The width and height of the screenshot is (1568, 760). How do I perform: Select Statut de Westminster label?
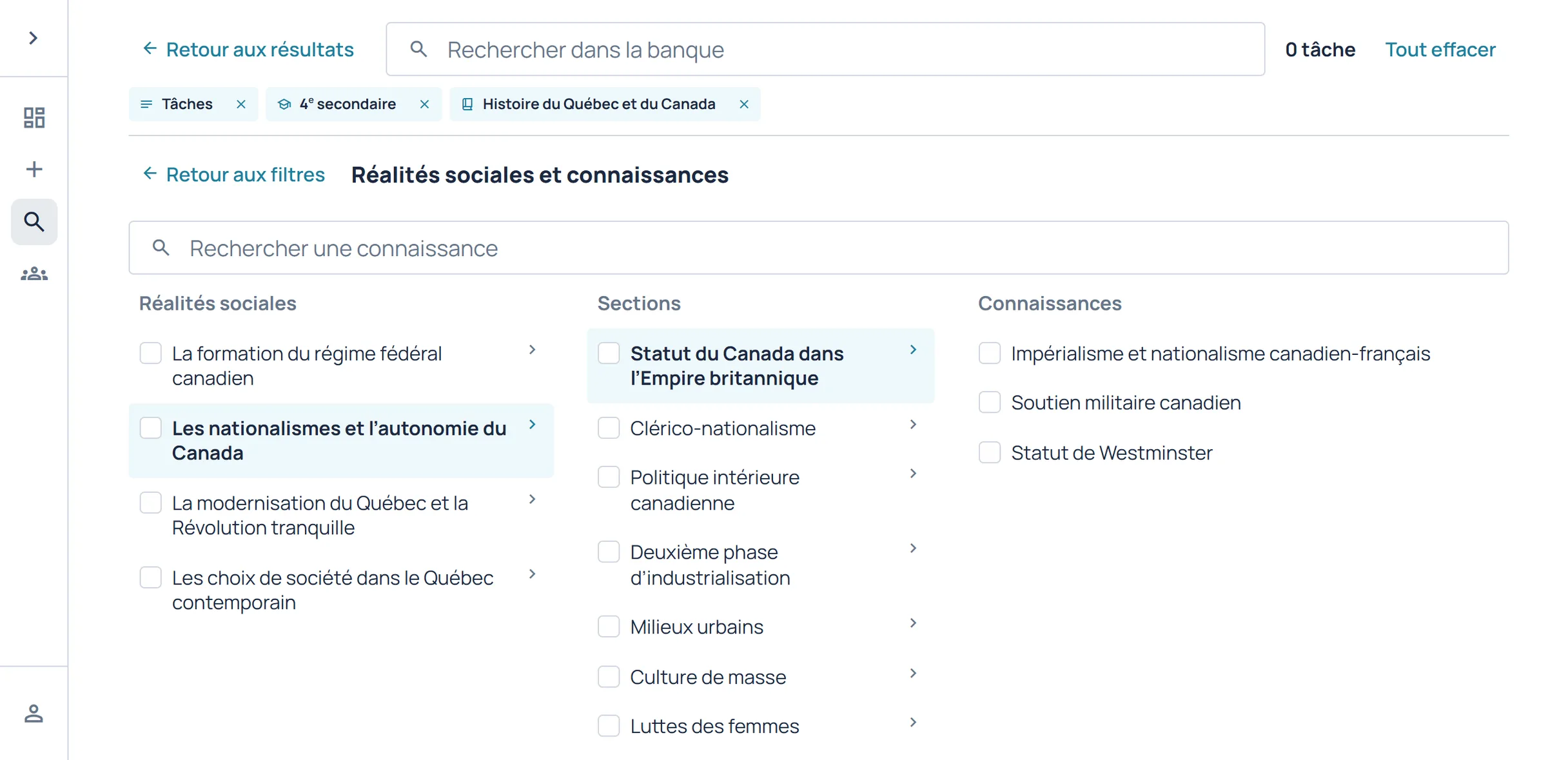tap(1112, 452)
